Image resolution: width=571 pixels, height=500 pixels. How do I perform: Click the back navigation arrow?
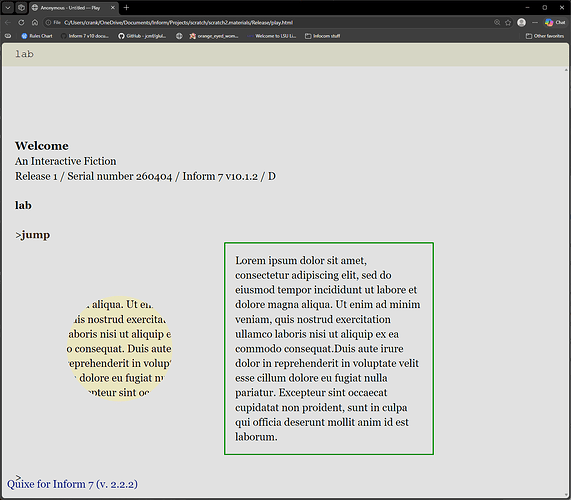pos(8,23)
